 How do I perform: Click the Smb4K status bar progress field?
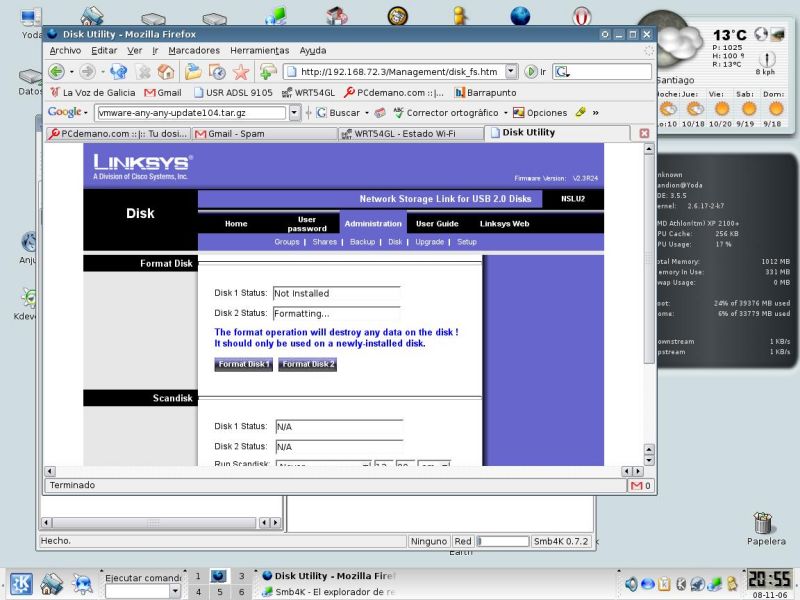503,541
